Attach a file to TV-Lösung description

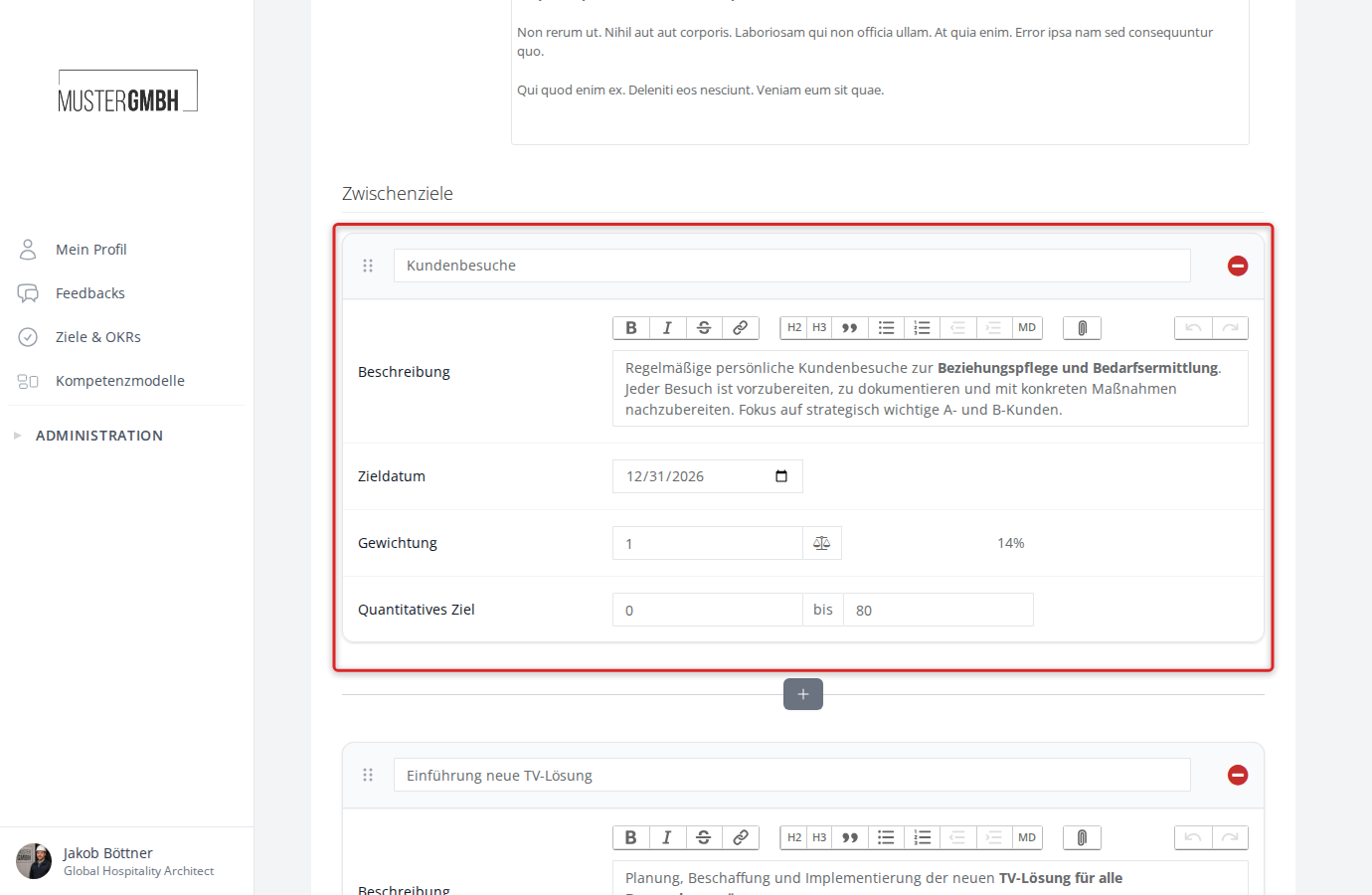tap(1082, 837)
